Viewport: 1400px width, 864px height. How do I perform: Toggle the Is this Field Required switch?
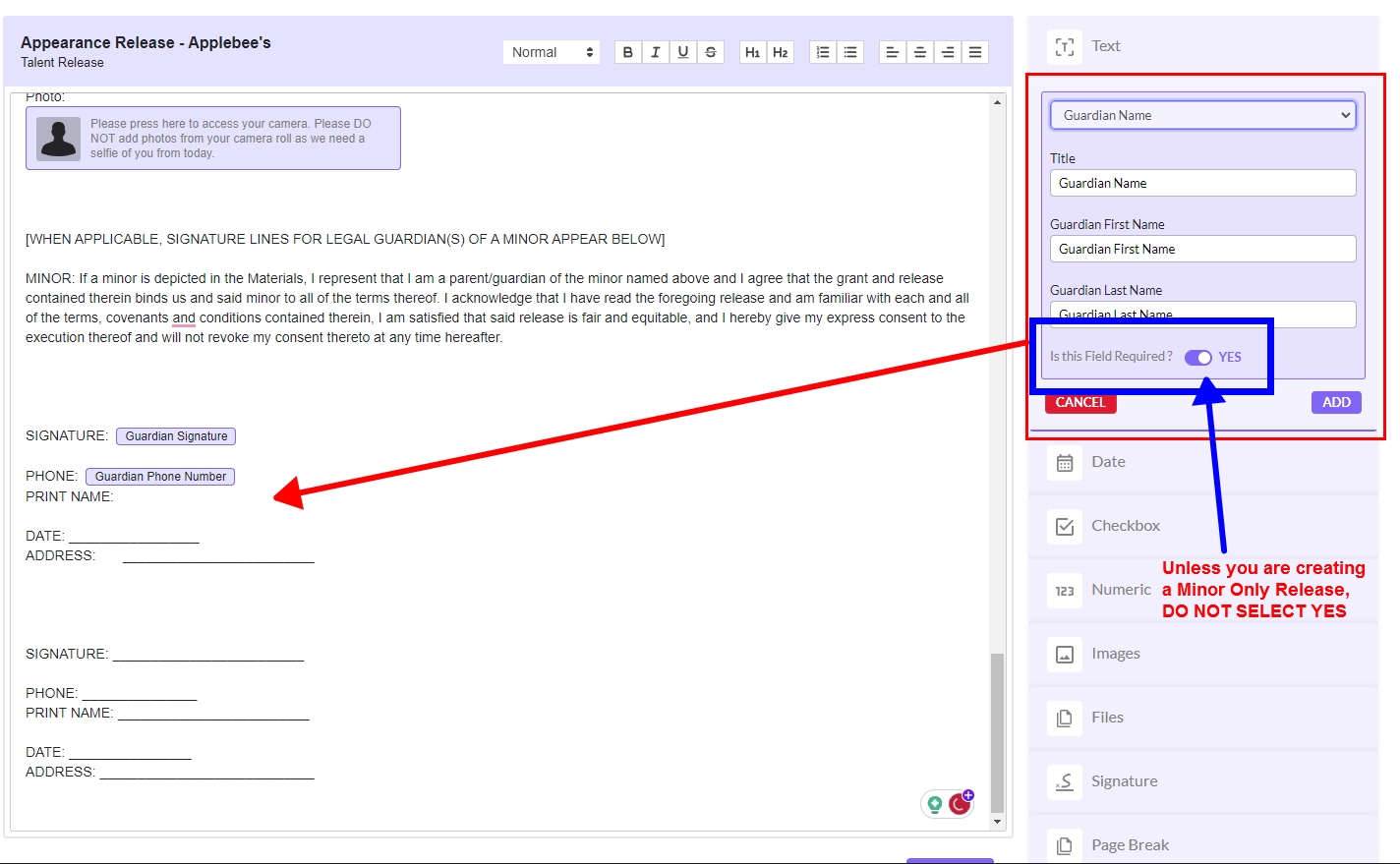click(1197, 357)
